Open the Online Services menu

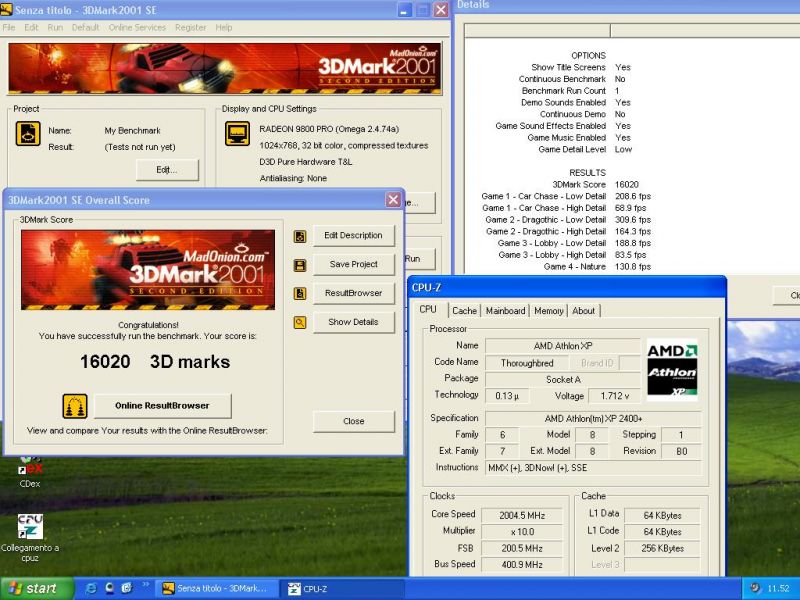pos(137,28)
